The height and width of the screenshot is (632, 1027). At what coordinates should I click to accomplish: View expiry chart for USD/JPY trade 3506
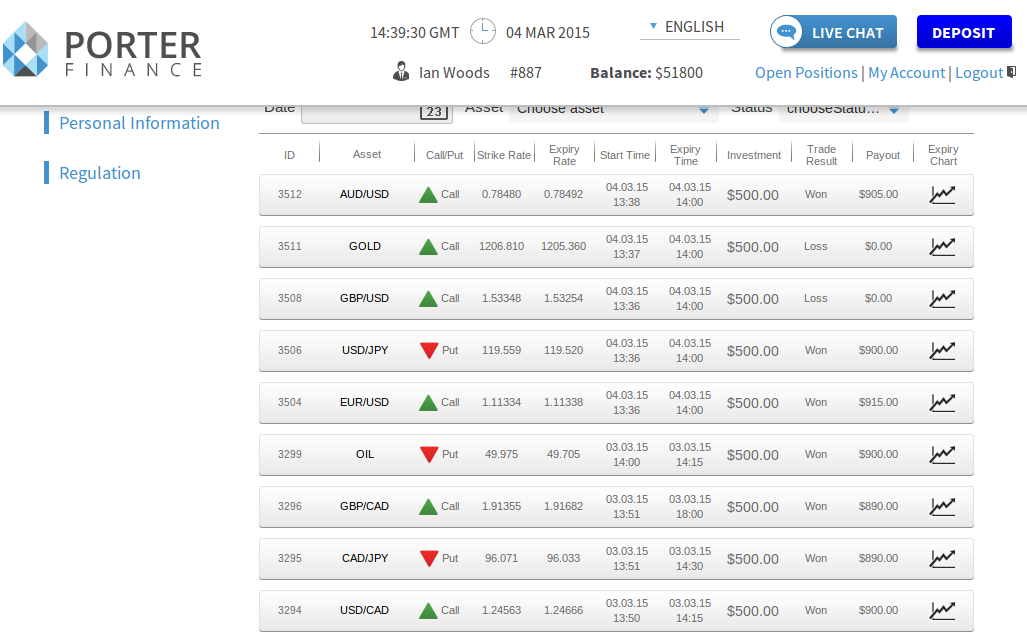(x=942, y=351)
